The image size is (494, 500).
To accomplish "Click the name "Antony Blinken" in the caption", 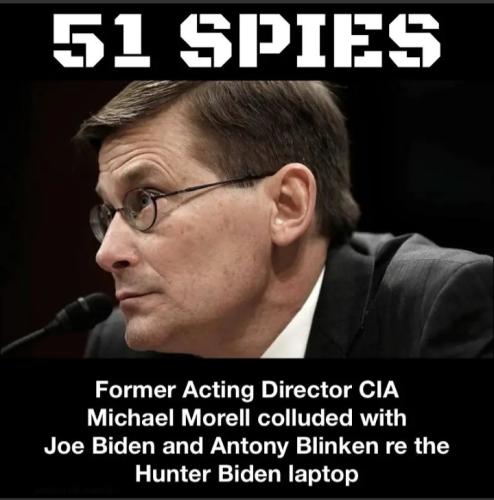I will 294,446.
